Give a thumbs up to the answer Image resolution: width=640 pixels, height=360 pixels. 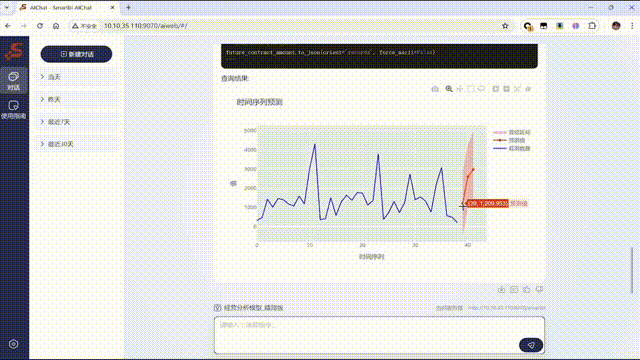click(x=527, y=289)
